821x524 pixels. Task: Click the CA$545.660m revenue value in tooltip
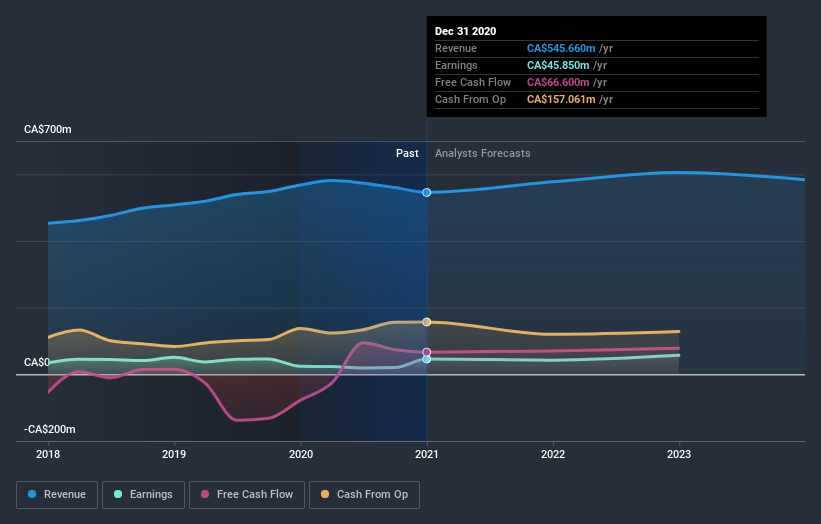click(x=561, y=48)
